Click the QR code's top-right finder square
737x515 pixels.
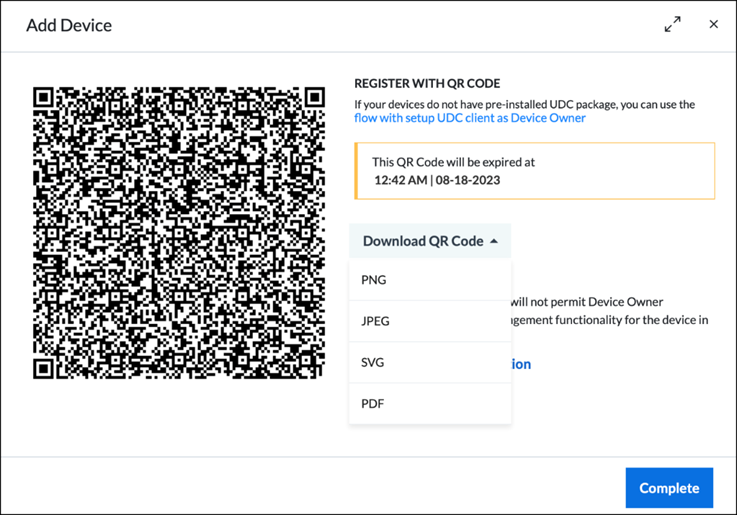tap(314, 97)
